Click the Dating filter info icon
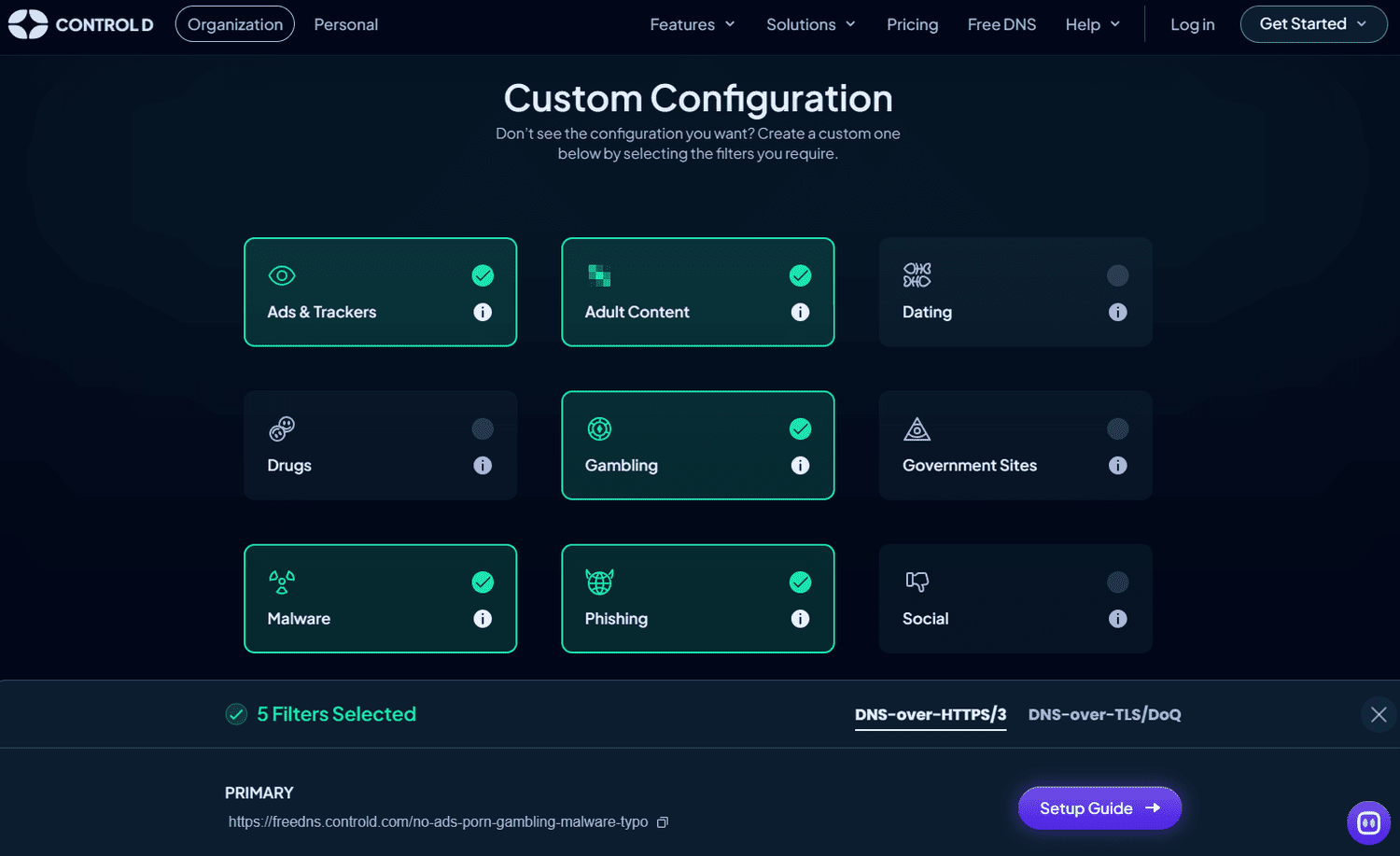Viewport: 1400px width, 856px height. (x=1117, y=313)
